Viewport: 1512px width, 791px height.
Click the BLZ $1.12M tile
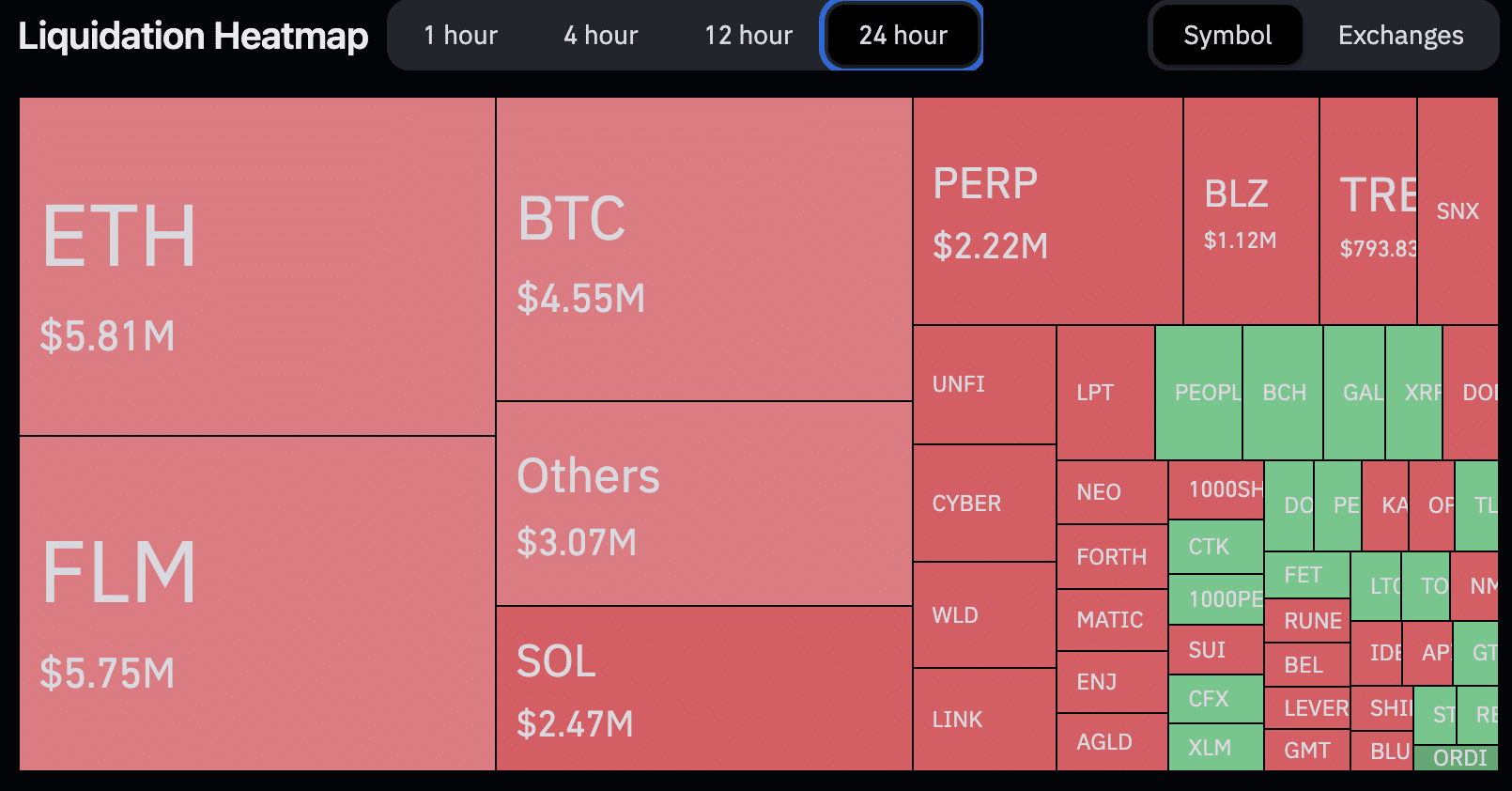click(1250, 211)
